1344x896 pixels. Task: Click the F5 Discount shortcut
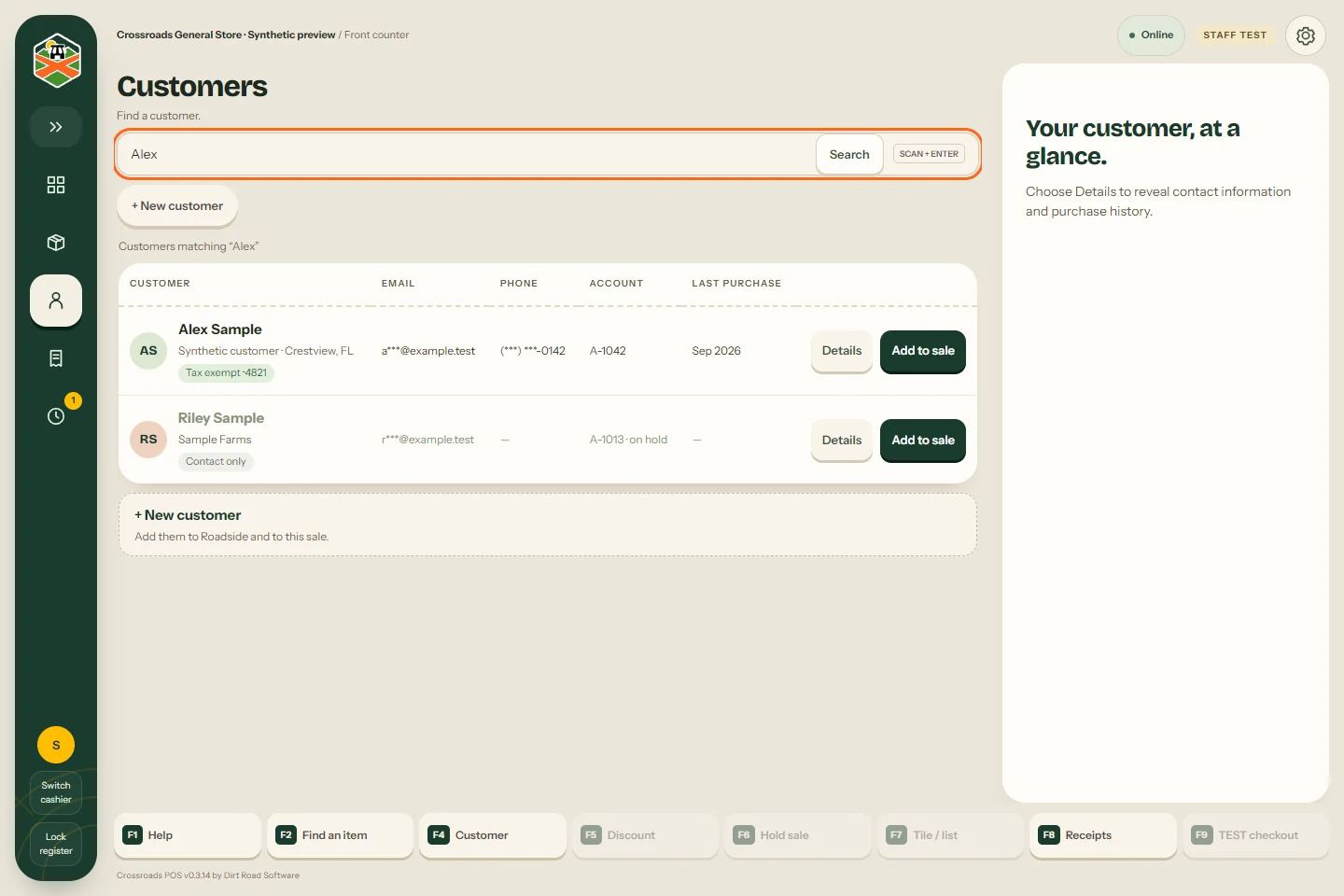click(646, 835)
